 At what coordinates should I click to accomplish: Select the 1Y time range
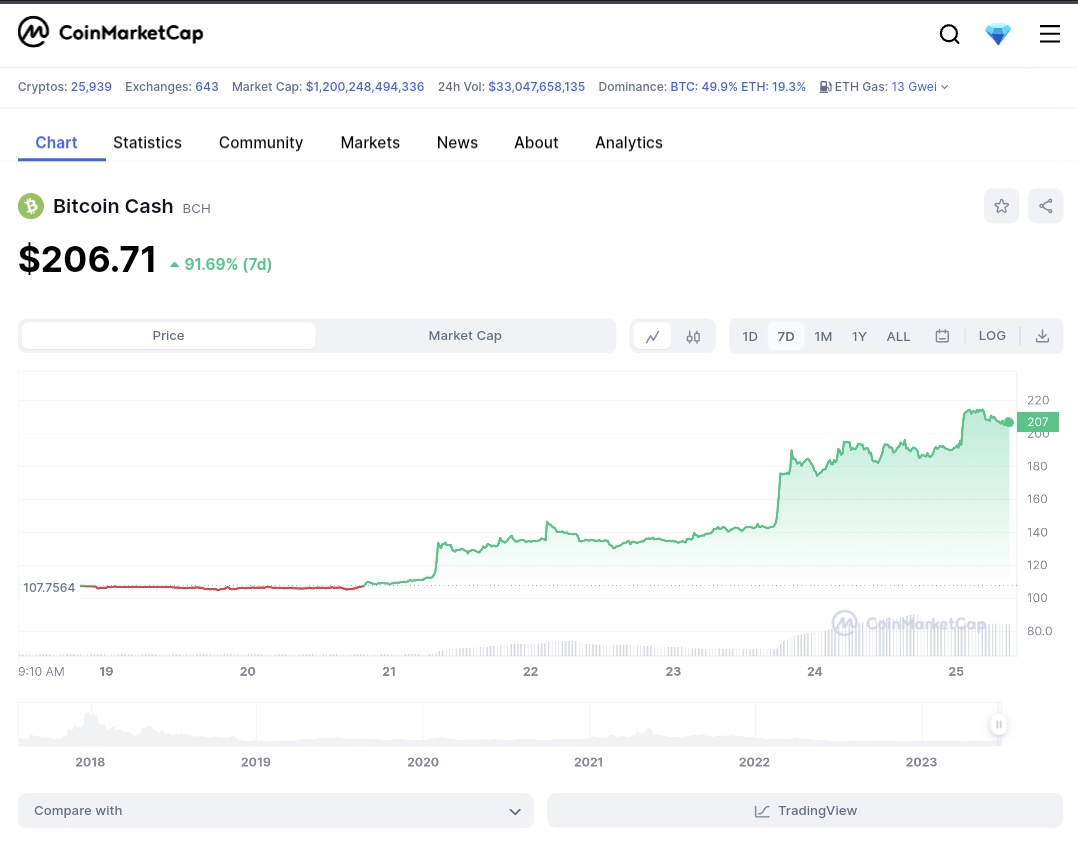pyautogui.click(x=859, y=336)
